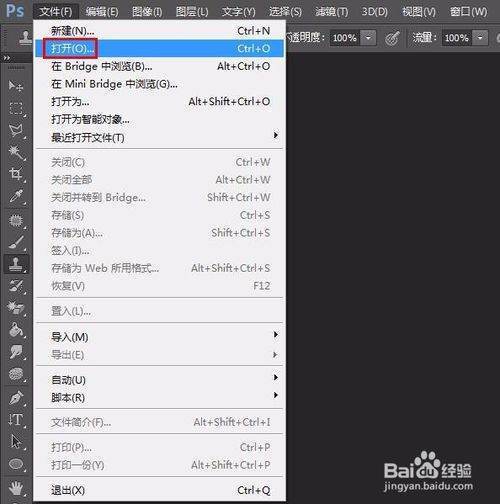This screenshot has width=500, height=504.
Task: Select the Hand tool
Action: click(x=16, y=489)
